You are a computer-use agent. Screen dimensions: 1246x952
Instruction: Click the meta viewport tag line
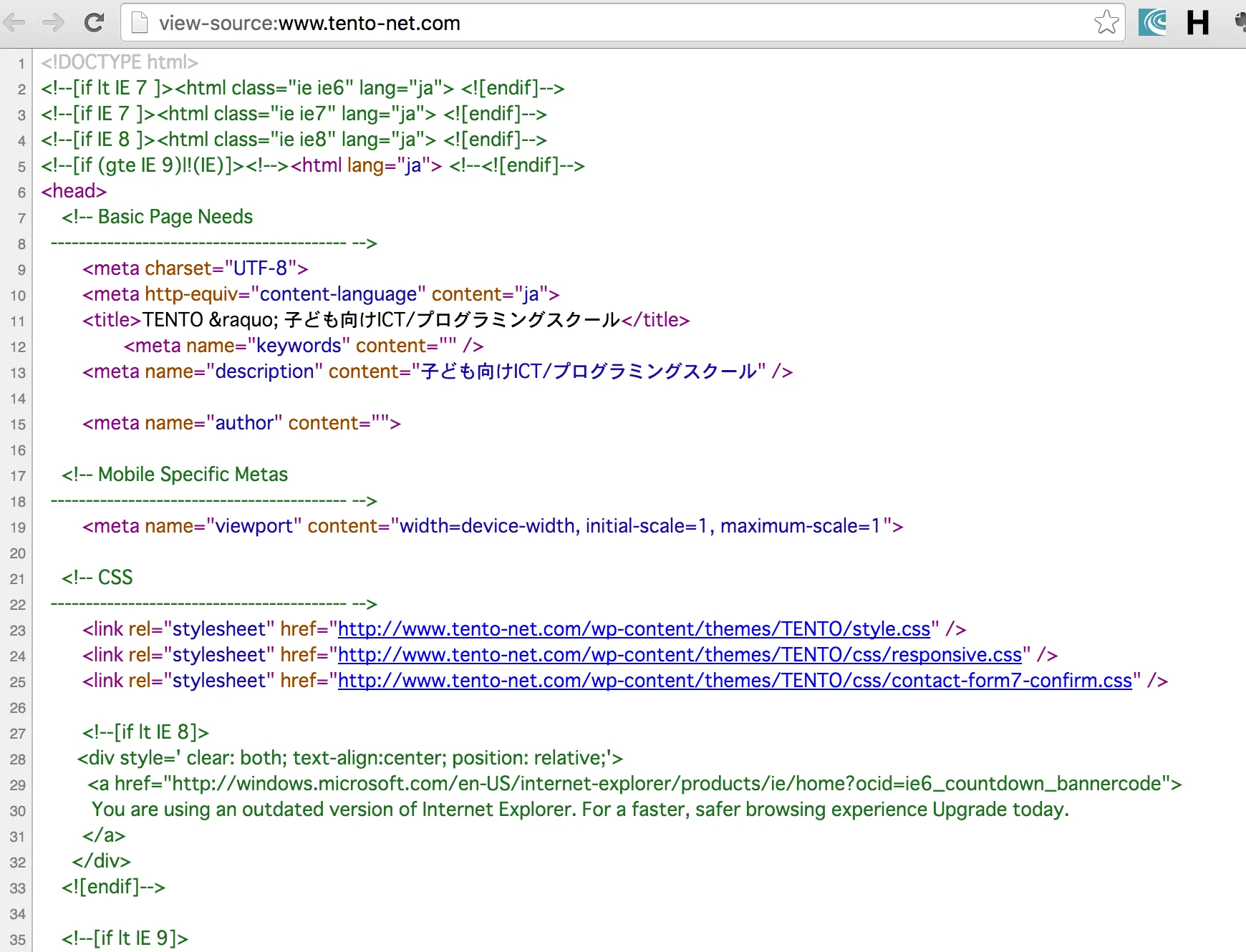coord(493,526)
